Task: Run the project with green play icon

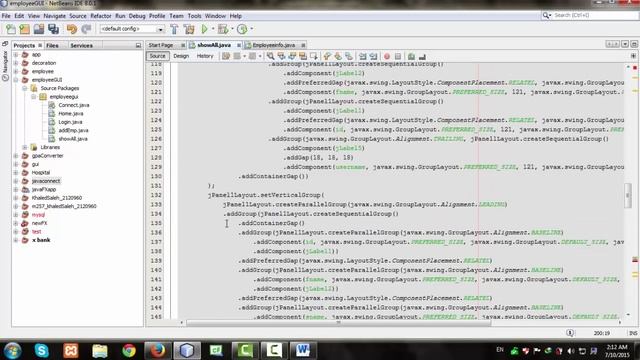Action: click(x=204, y=29)
